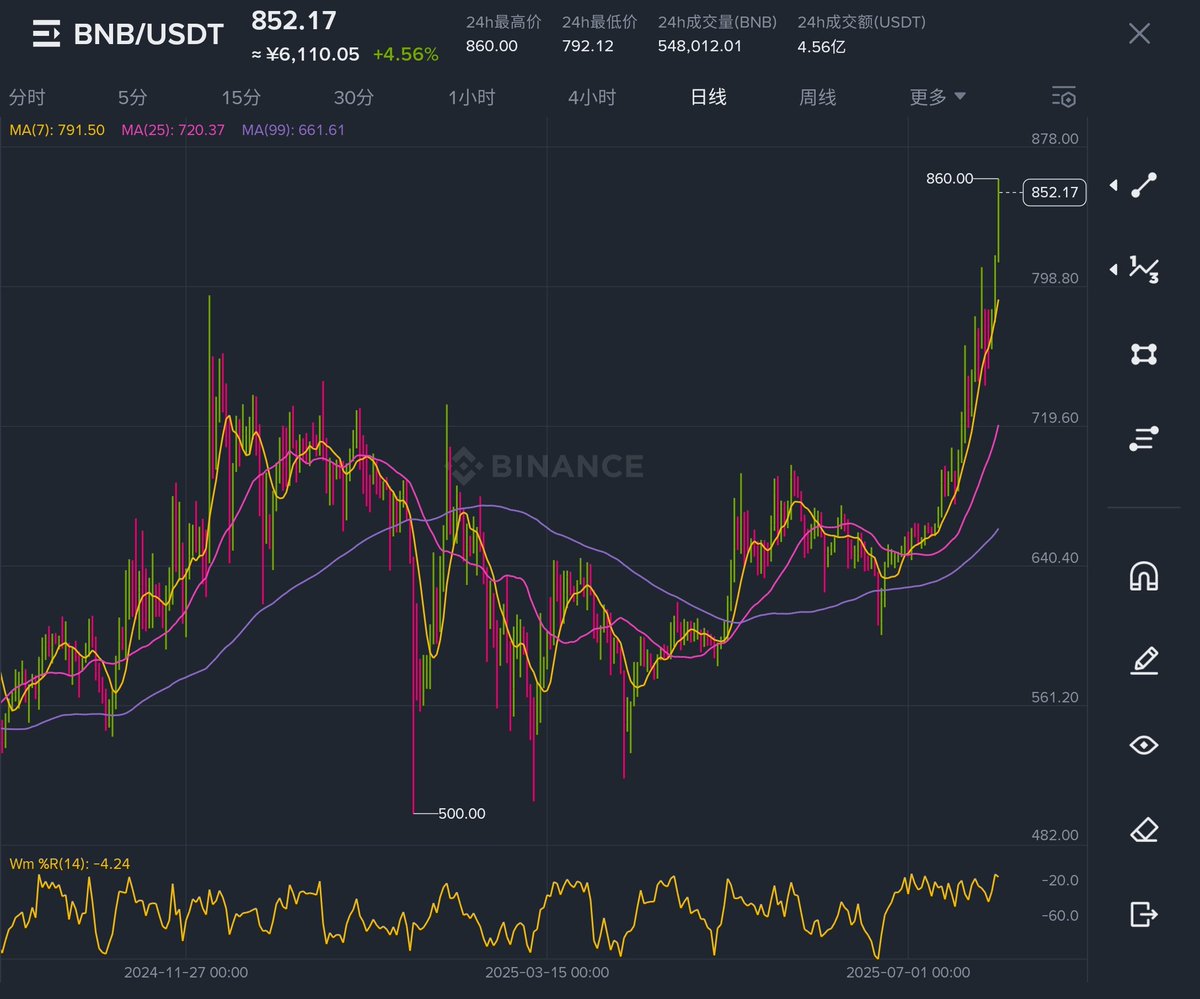Toggle the magnet snap mode
The image size is (1200, 999).
coord(1144,576)
